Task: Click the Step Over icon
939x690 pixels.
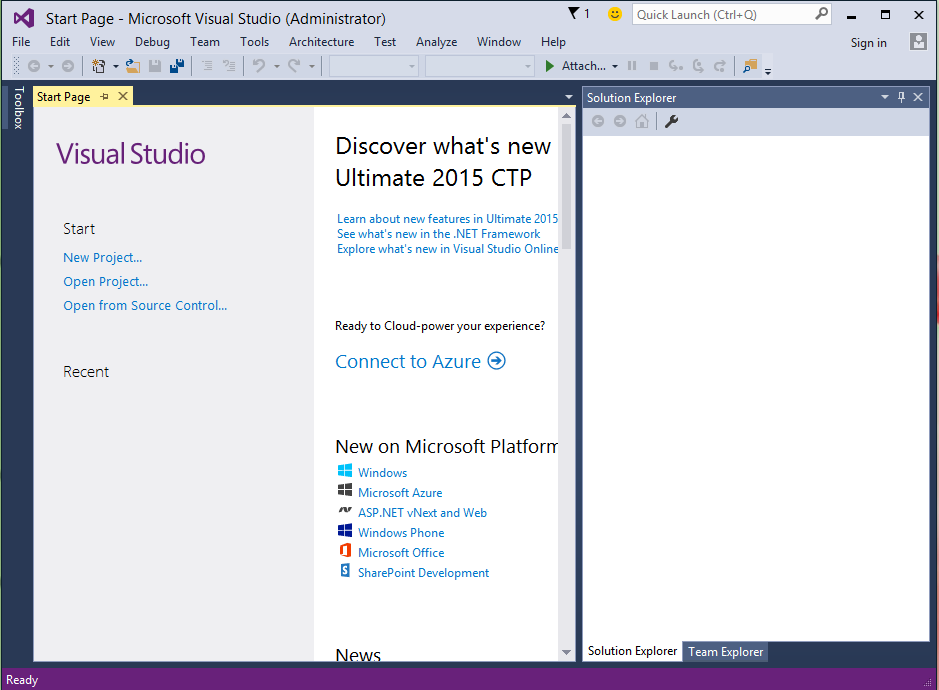Action: click(698, 66)
